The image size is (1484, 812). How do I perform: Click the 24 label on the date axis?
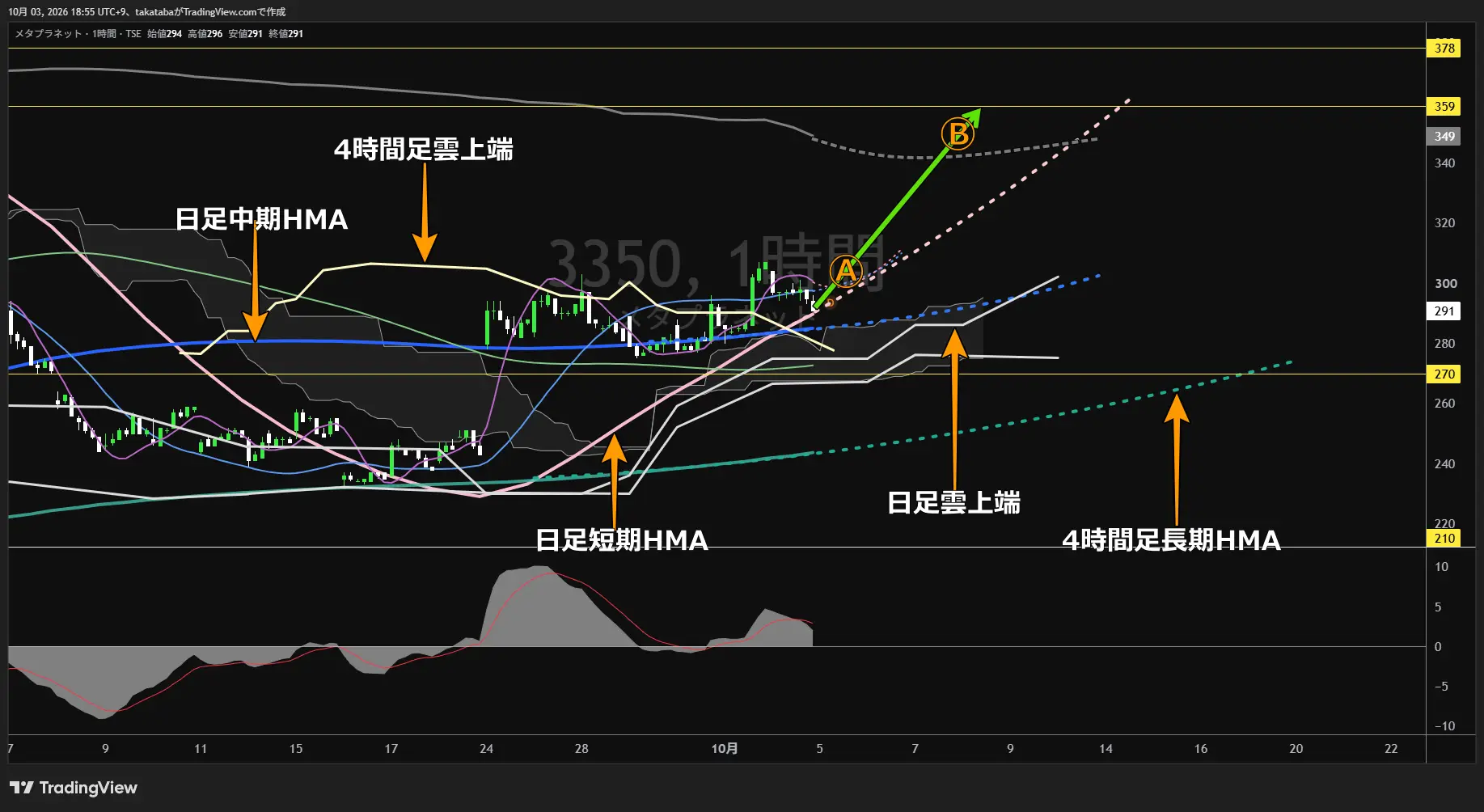486,749
